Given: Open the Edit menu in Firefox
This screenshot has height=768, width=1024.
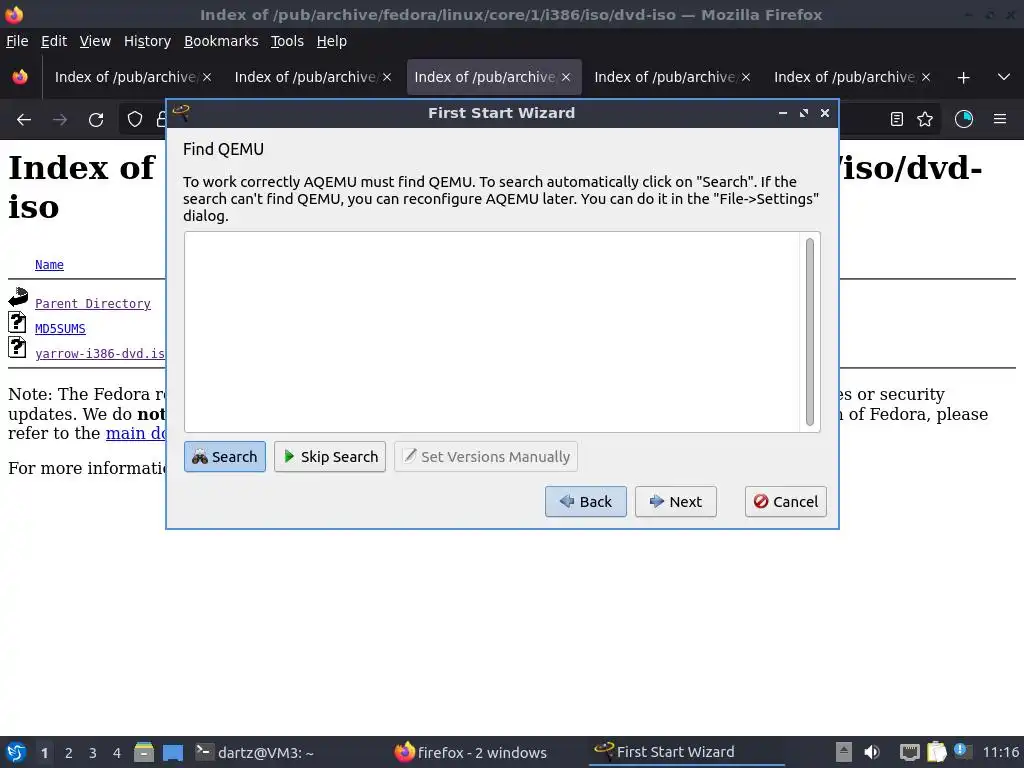Looking at the screenshot, I should tap(54, 41).
